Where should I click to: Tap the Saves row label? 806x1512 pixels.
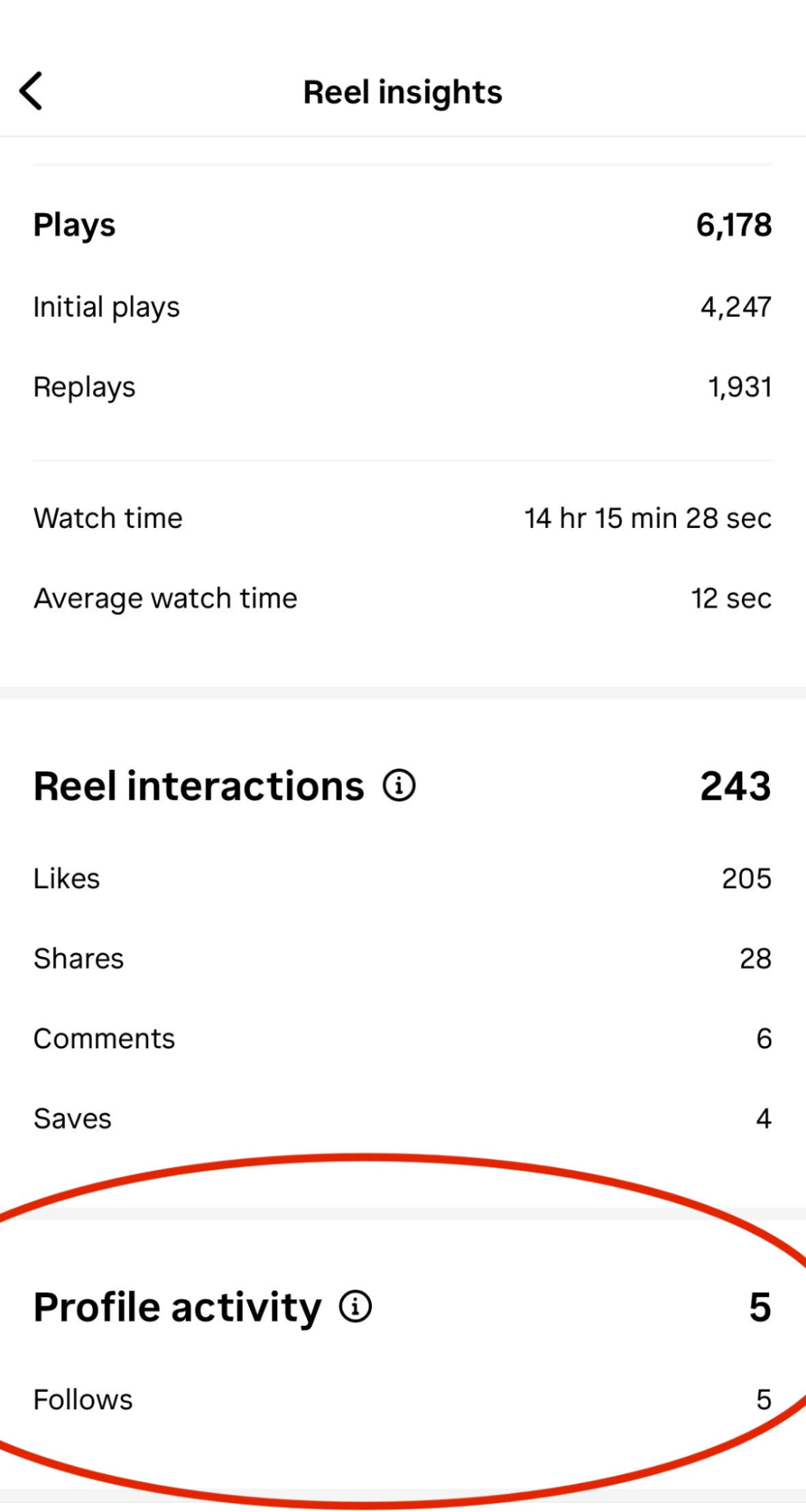point(73,1119)
